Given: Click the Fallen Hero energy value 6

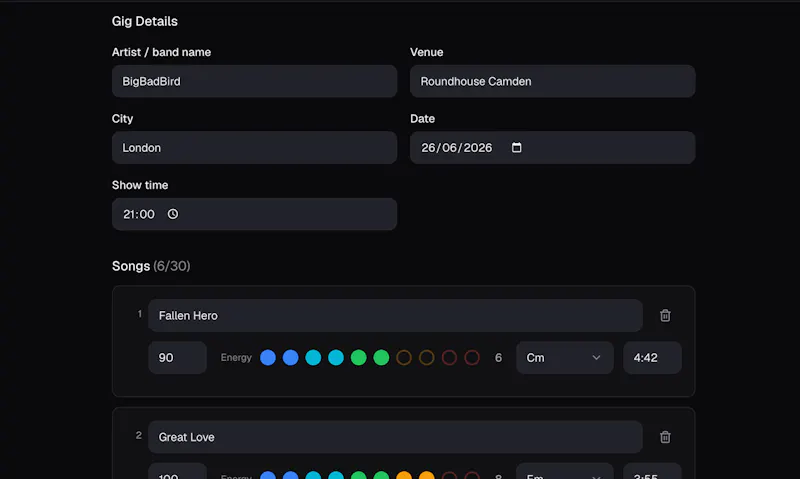Looking at the screenshot, I should [x=498, y=358].
